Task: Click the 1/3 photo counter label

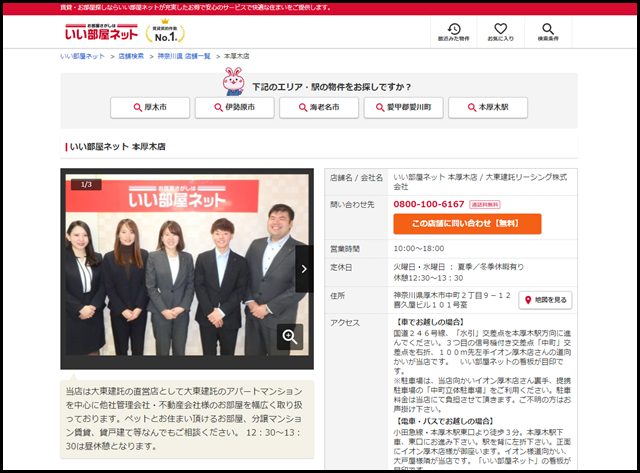Action: click(86, 184)
